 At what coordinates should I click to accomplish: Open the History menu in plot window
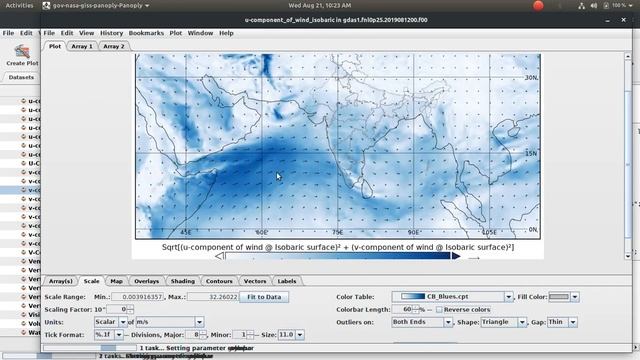111,33
